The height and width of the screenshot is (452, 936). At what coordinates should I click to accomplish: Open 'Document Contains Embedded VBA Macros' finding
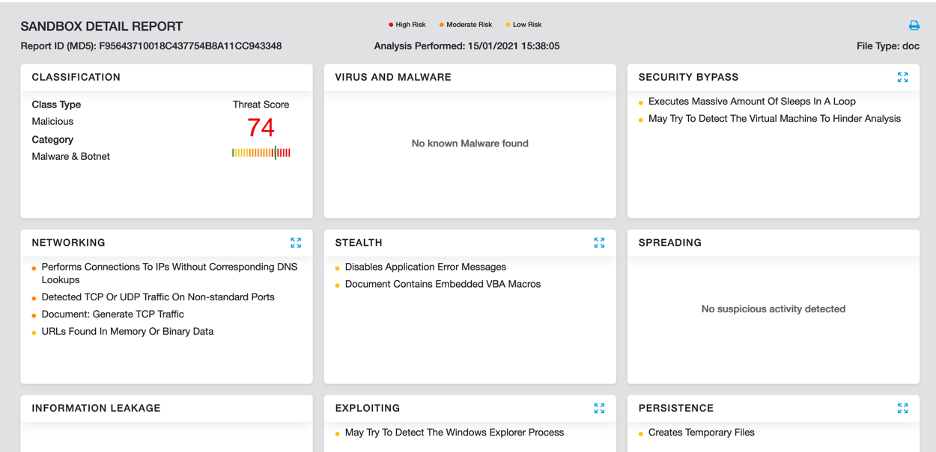point(442,284)
